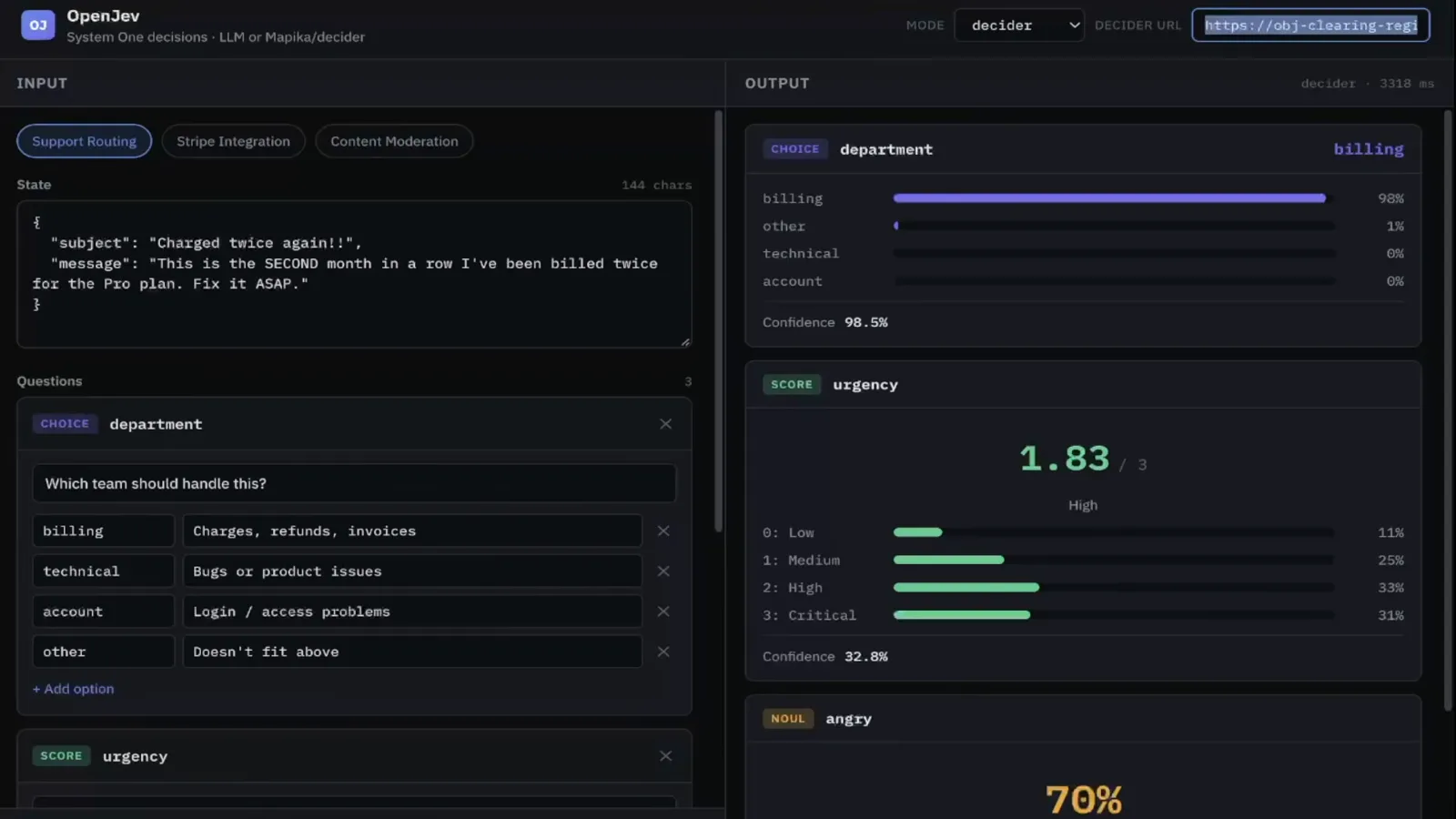Edit the billing option name field
Viewport: 1456px width, 819px height.
[x=103, y=531]
